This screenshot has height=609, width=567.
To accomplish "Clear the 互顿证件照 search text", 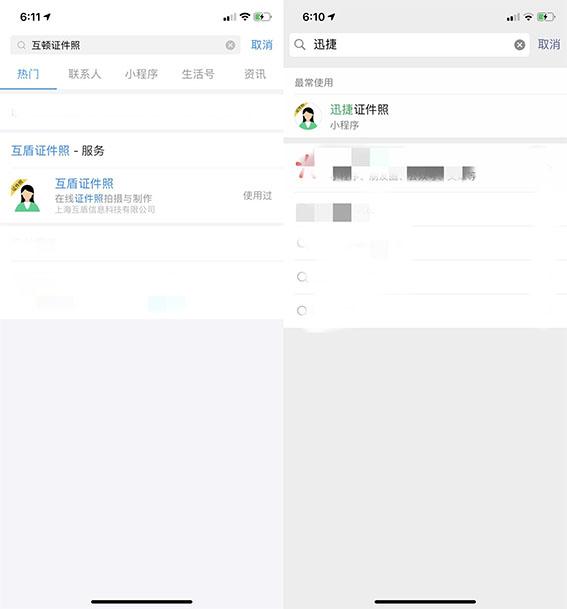I will 230,45.
